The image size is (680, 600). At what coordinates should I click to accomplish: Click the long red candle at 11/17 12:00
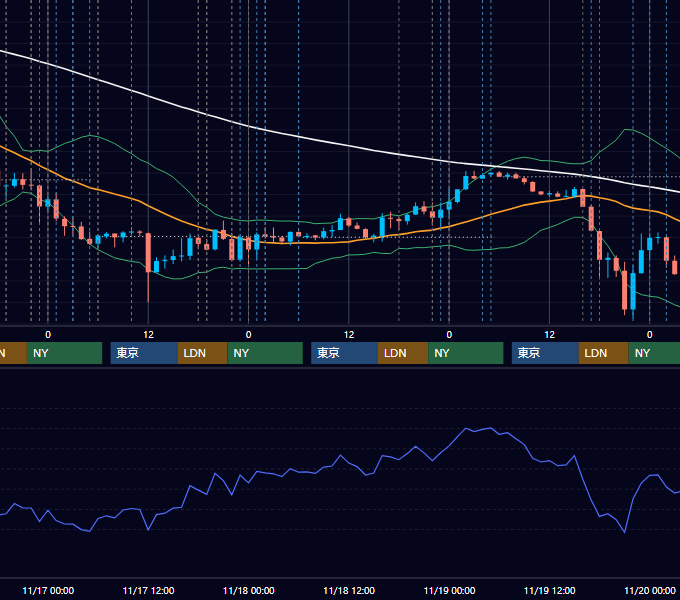click(148, 253)
